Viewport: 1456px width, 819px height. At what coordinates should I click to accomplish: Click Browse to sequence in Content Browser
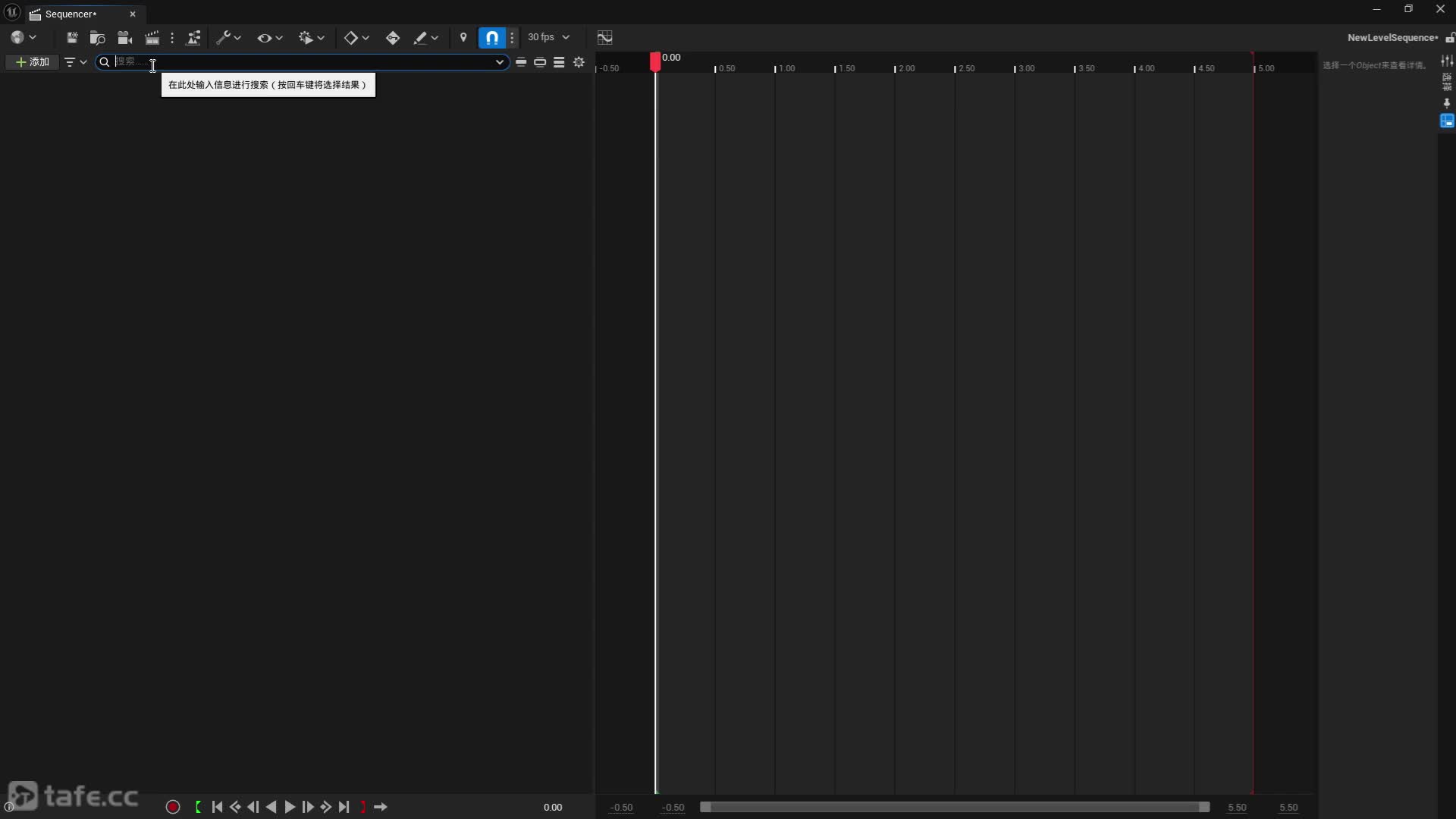click(97, 38)
